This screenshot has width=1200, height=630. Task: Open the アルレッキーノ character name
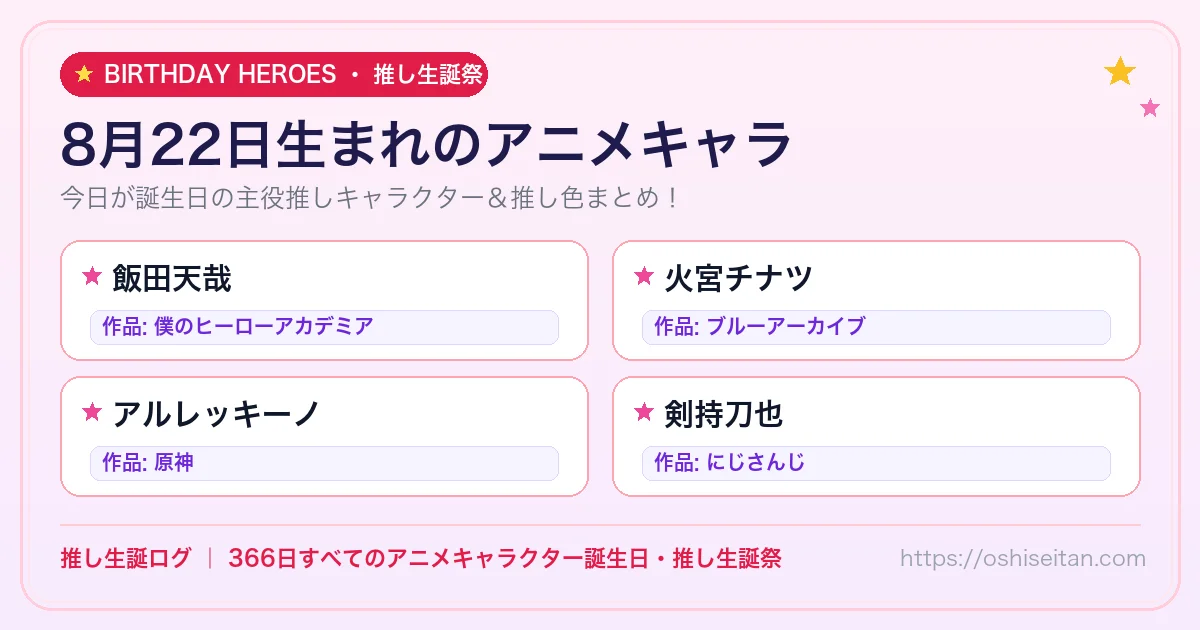coord(216,413)
